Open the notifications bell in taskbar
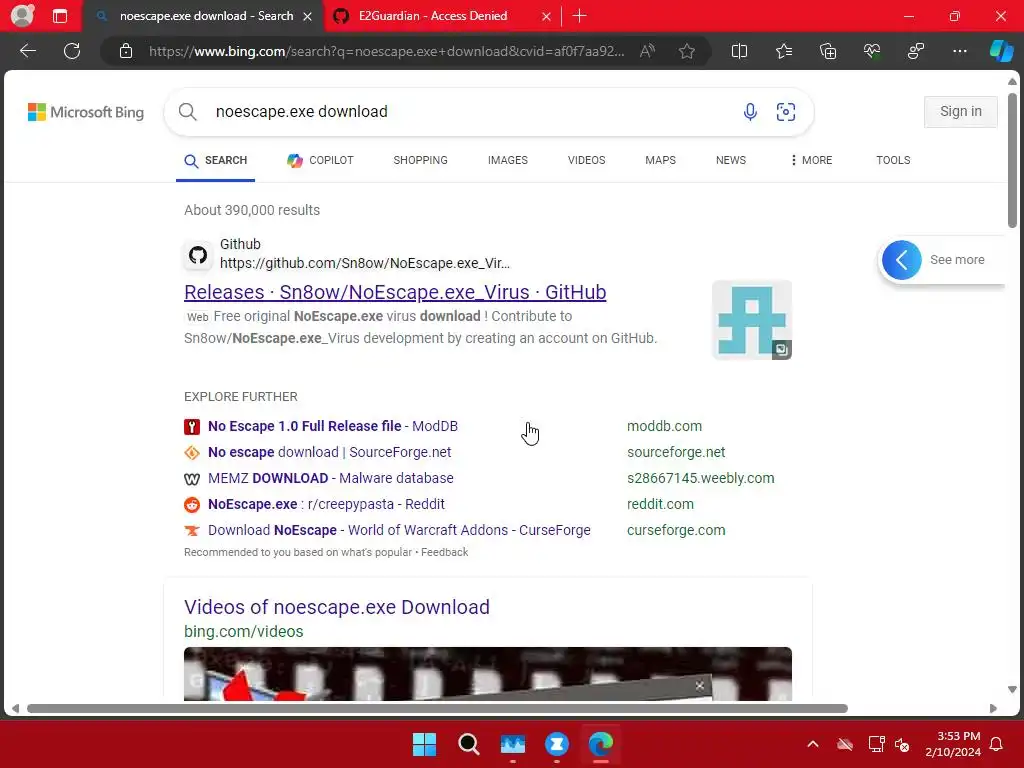This screenshot has width=1024, height=768. click(996, 744)
